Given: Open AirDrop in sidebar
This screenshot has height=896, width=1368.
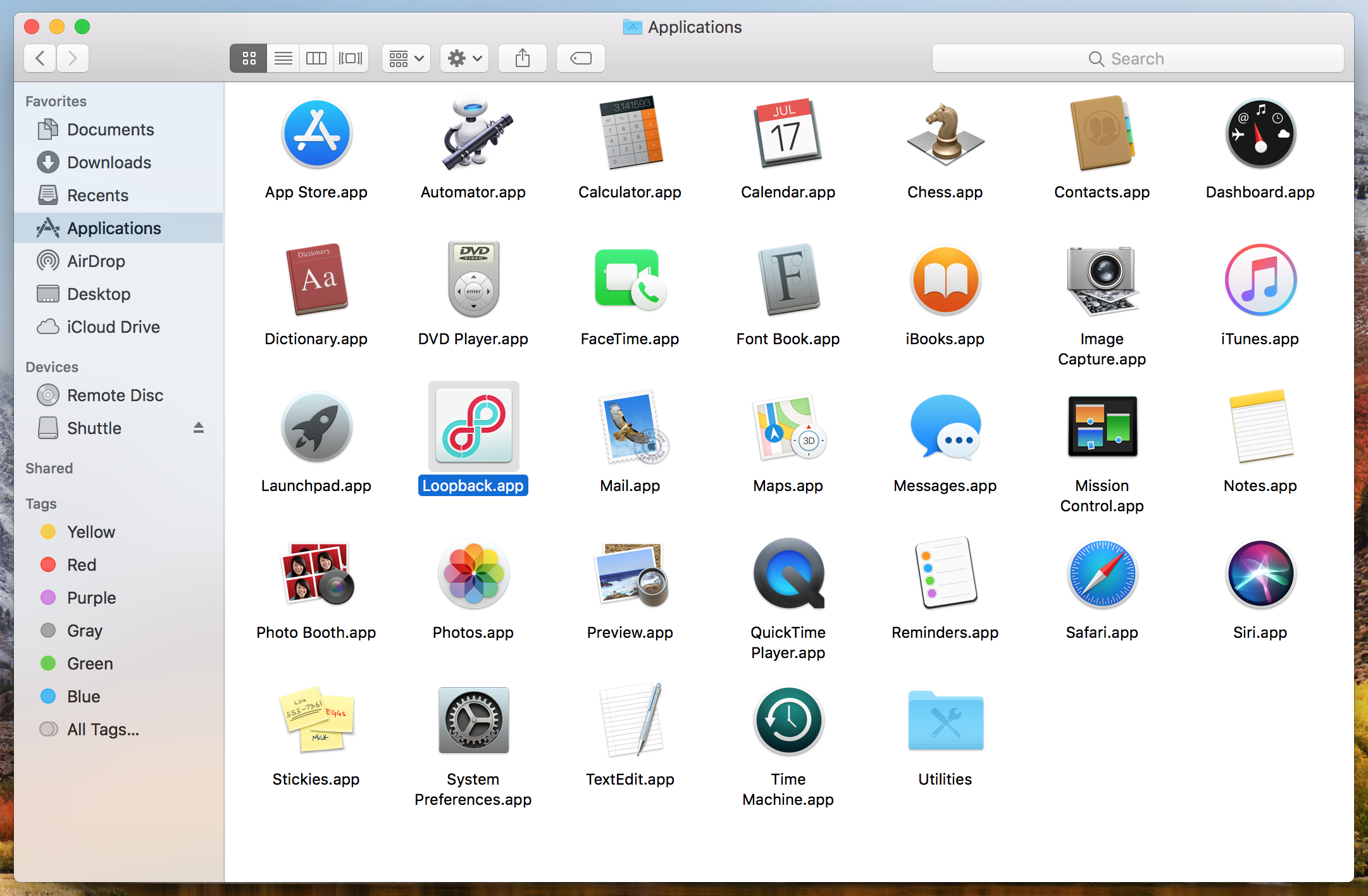Looking at the screenshot, I should click(119, 261).
